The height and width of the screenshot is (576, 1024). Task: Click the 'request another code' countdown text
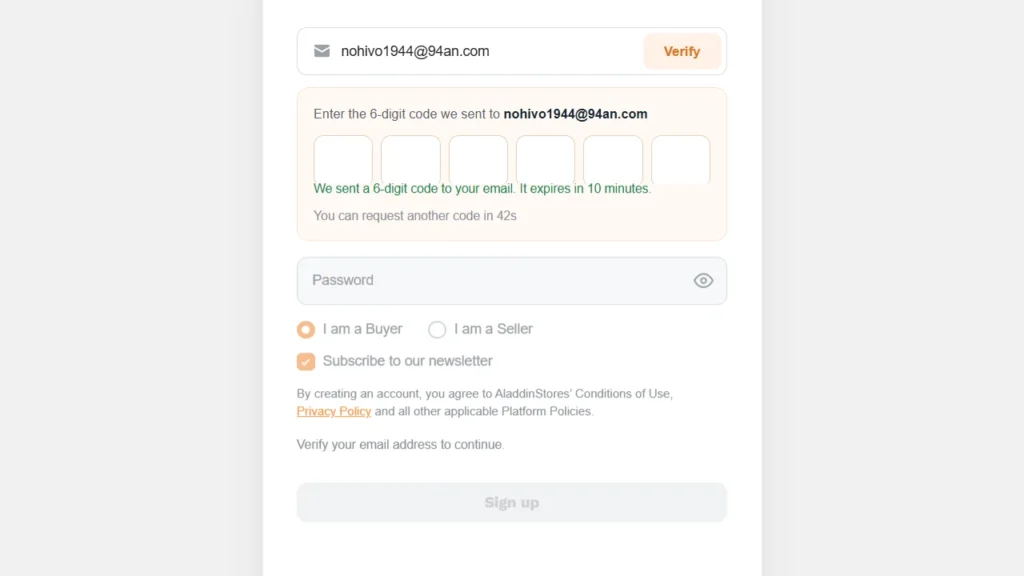[x=415, y=216]
